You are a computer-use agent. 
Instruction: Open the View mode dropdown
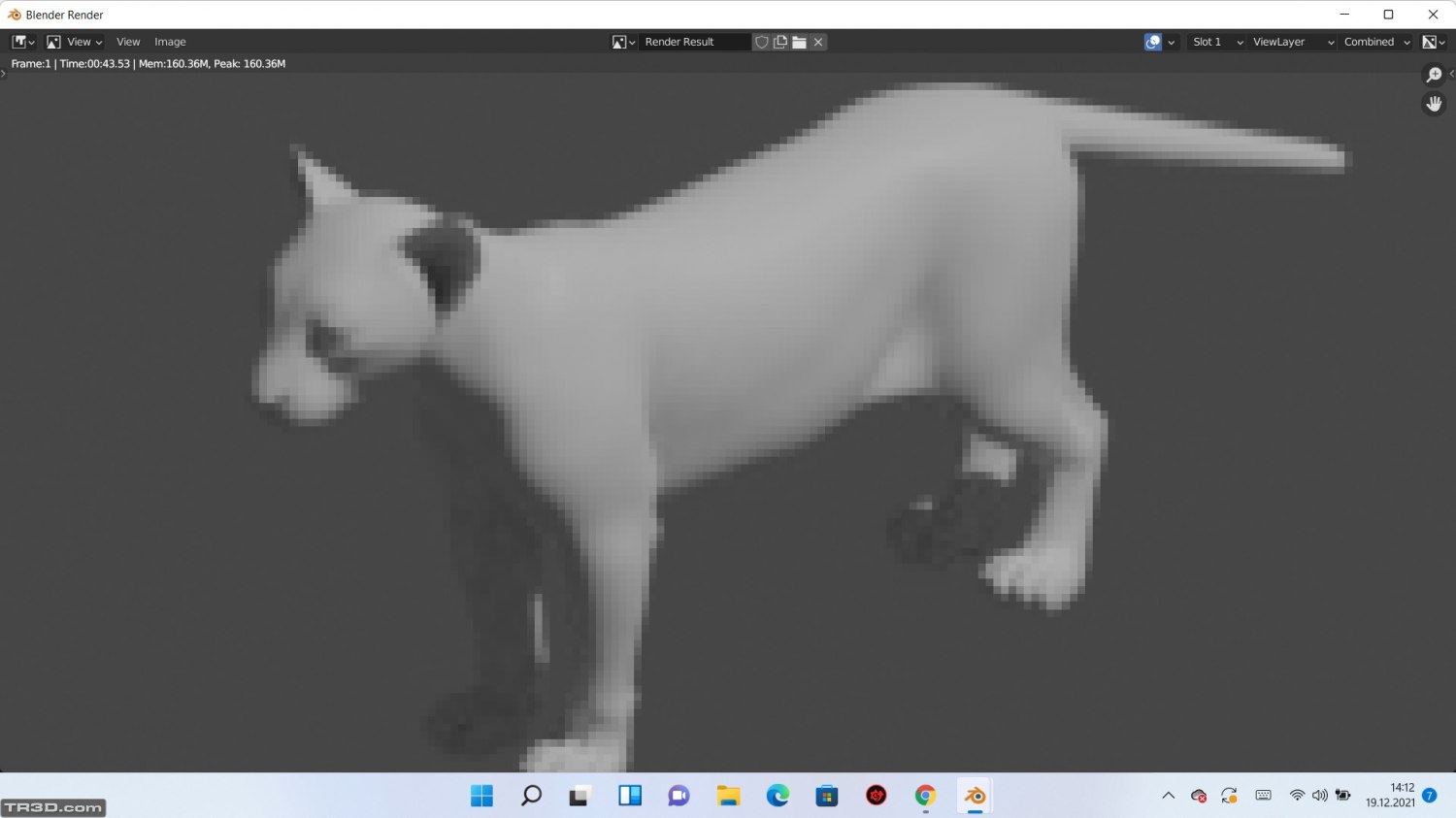(74, 42)
